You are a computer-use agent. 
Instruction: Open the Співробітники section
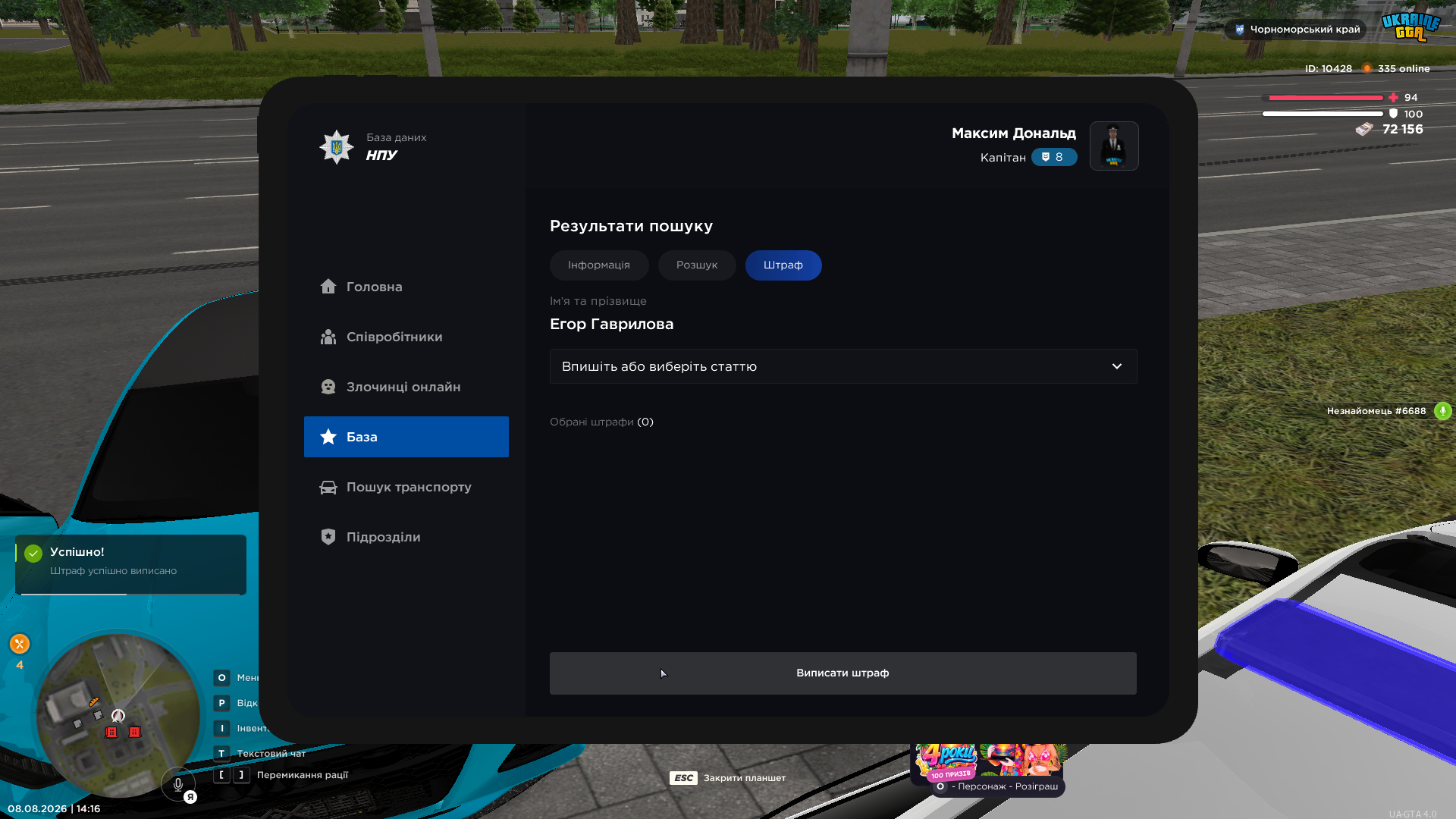click(x=406, y=337)
